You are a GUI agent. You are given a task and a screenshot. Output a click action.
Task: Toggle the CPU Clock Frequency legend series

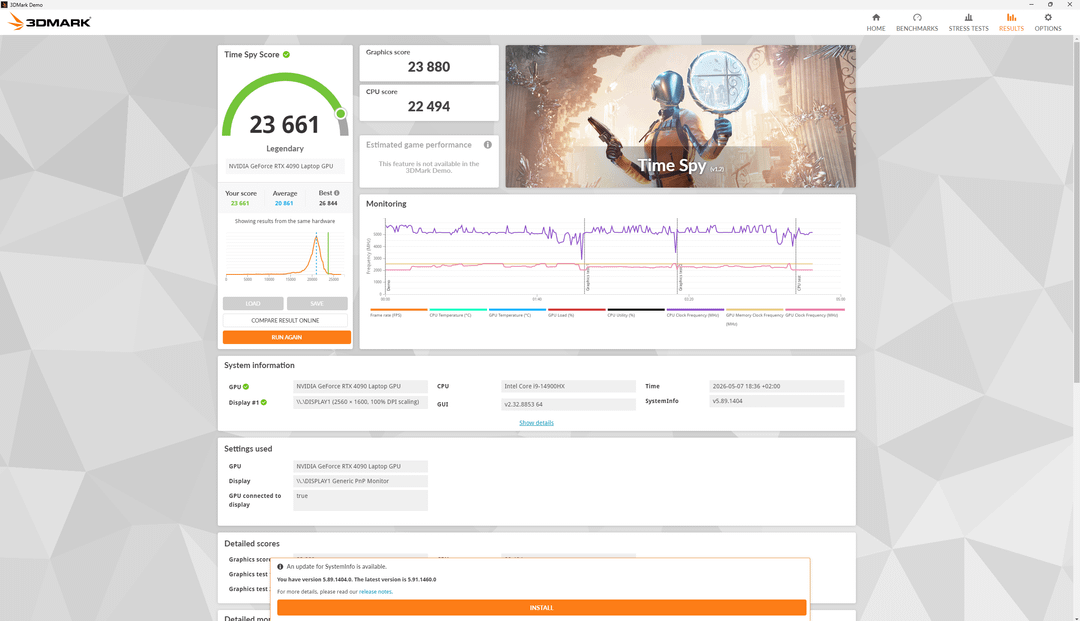pos(695,312)
